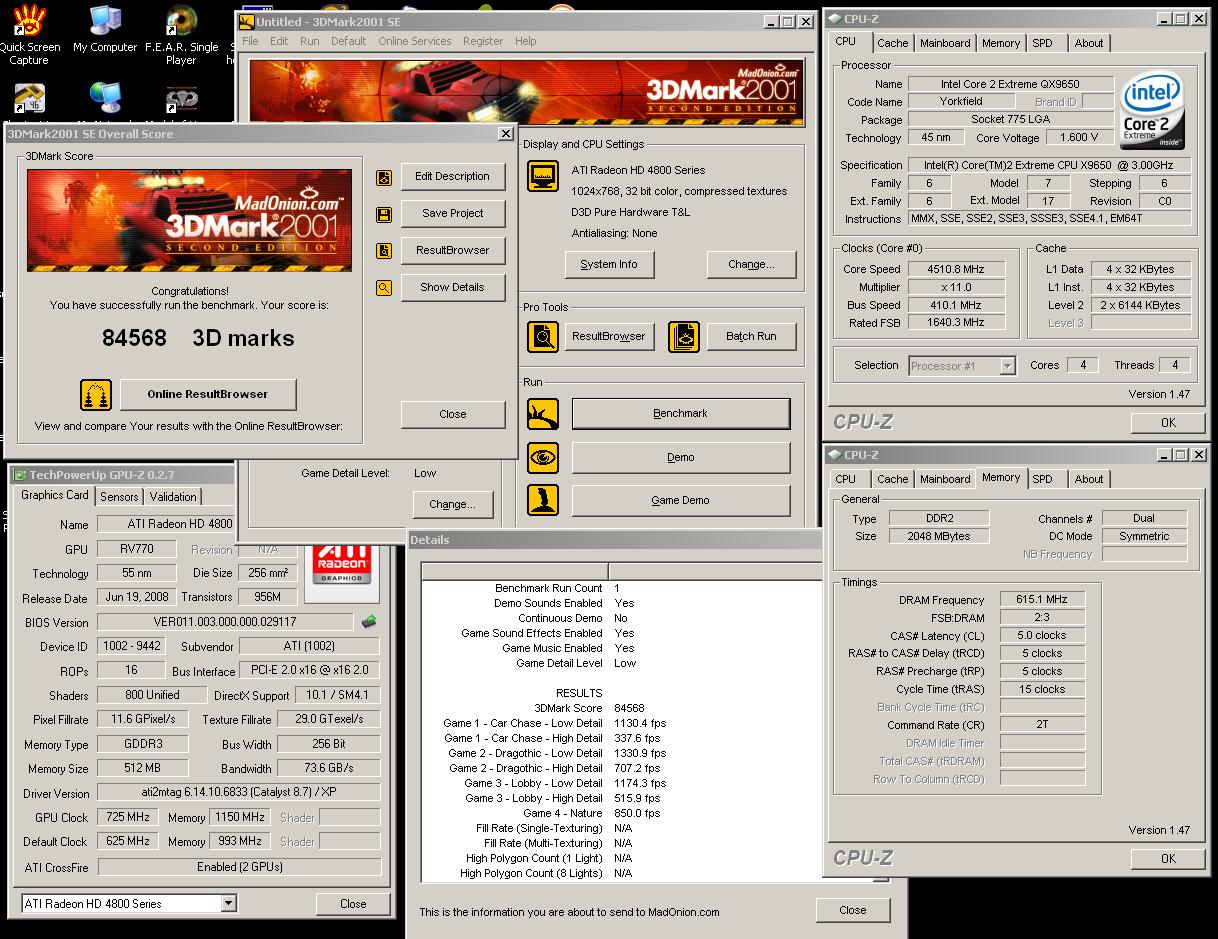
Task: Click the BIOS Version field in GPU-Z
Action: pyautogui.click(x=225, y=622)
